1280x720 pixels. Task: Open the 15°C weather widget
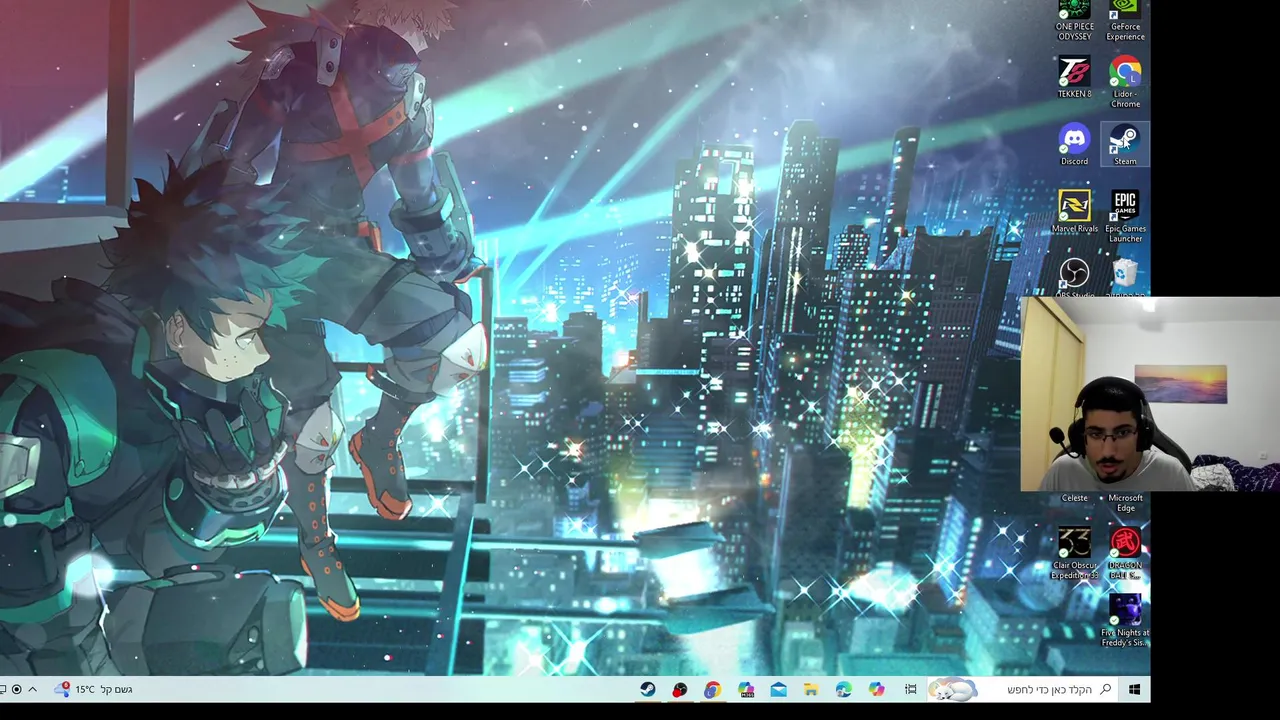click(94, 689)
